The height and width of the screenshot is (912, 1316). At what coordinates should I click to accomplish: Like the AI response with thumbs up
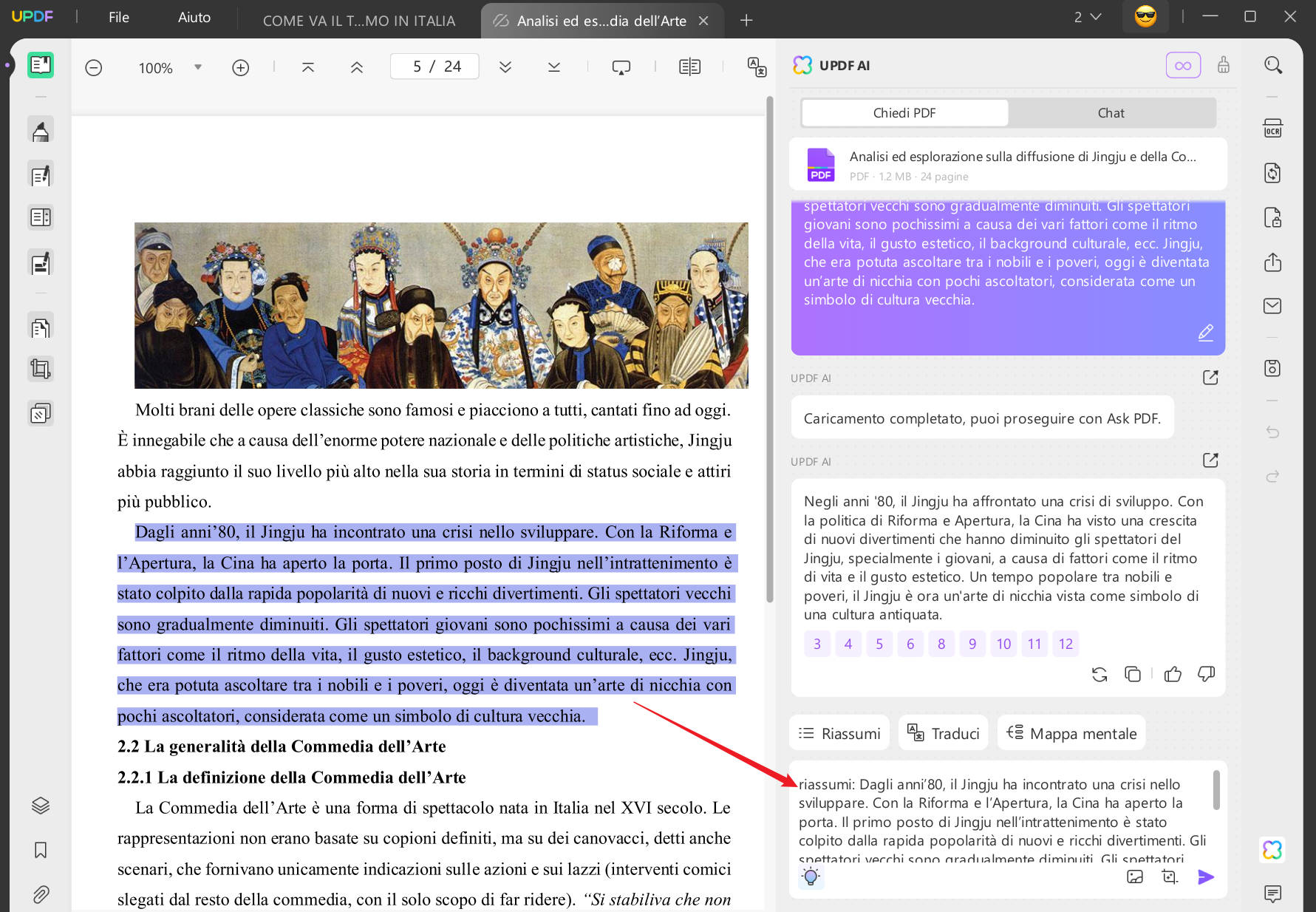tap(1173, 674)
